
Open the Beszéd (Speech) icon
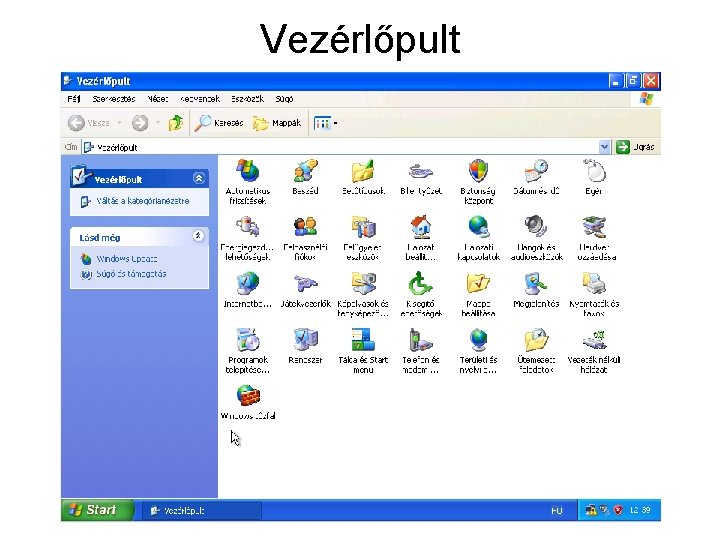coord(305,171)
